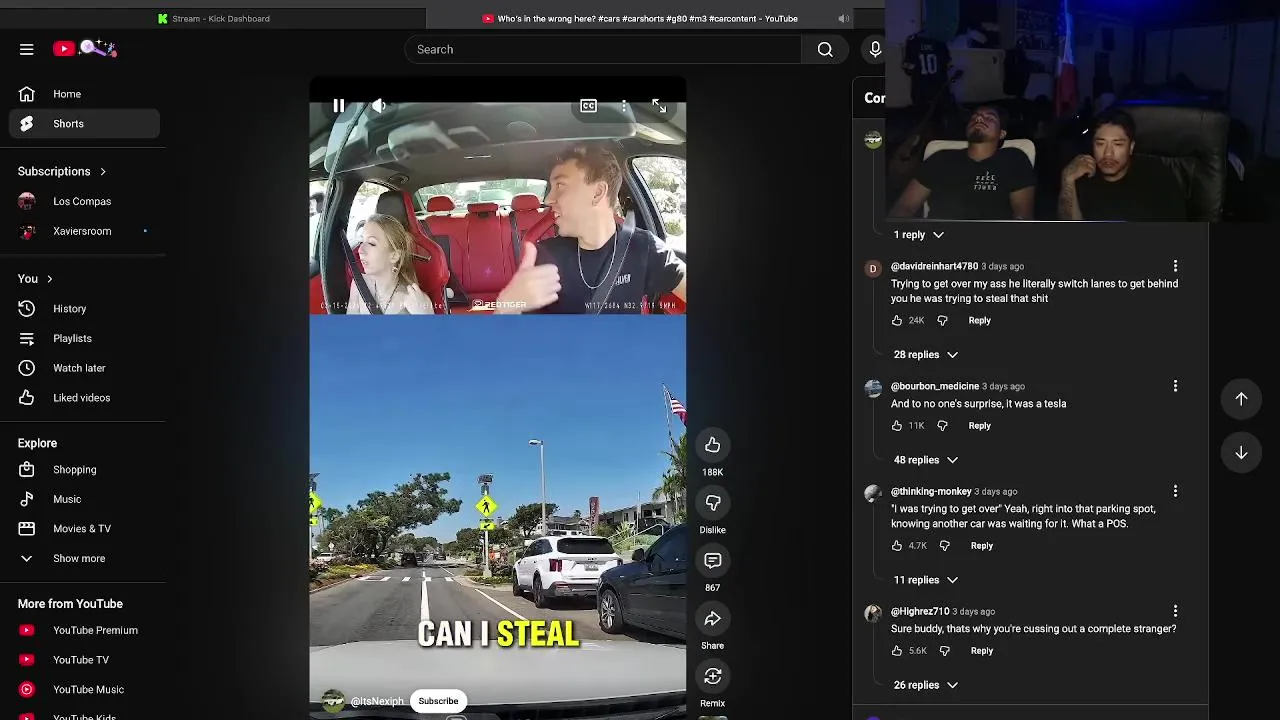
Task: Expand 48 replies under bourbon_medicine
Action: (x=925, y=460)
